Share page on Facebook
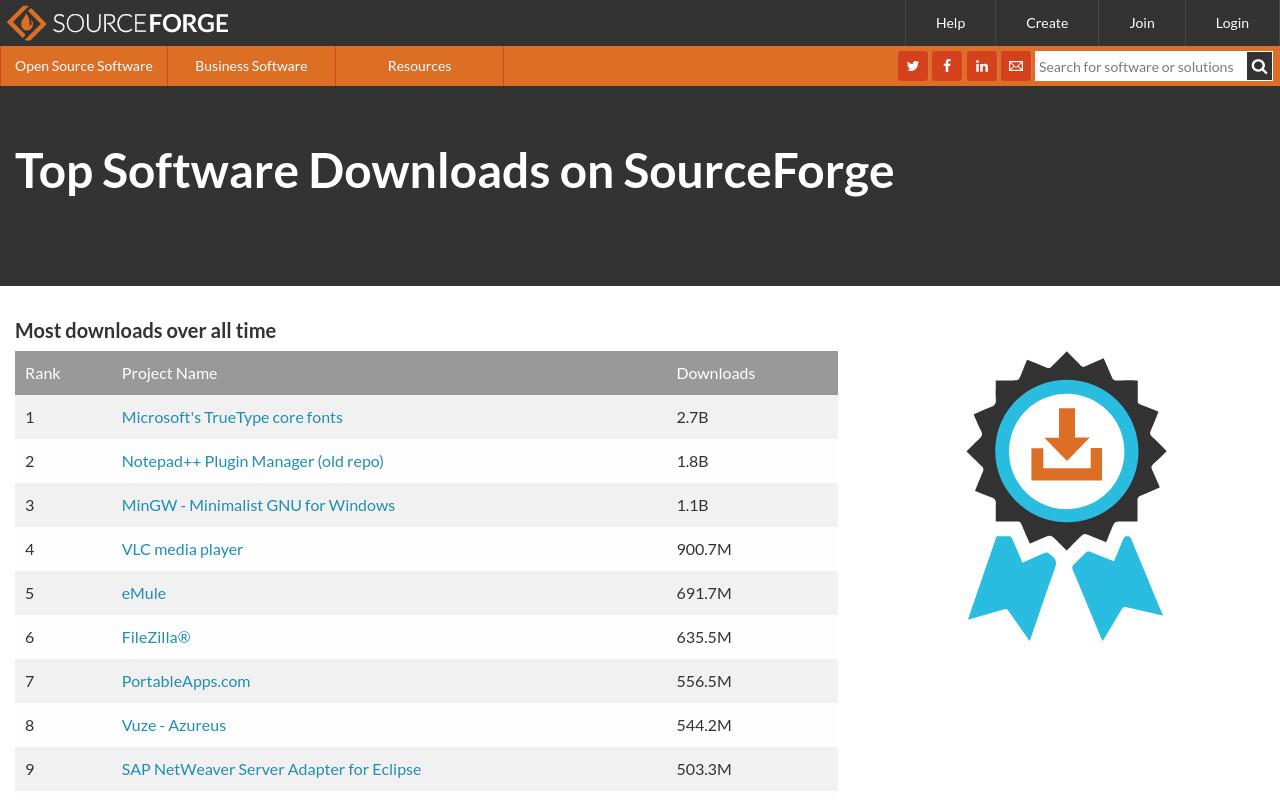Screen dimensions: 1280x800 (947, 66)
